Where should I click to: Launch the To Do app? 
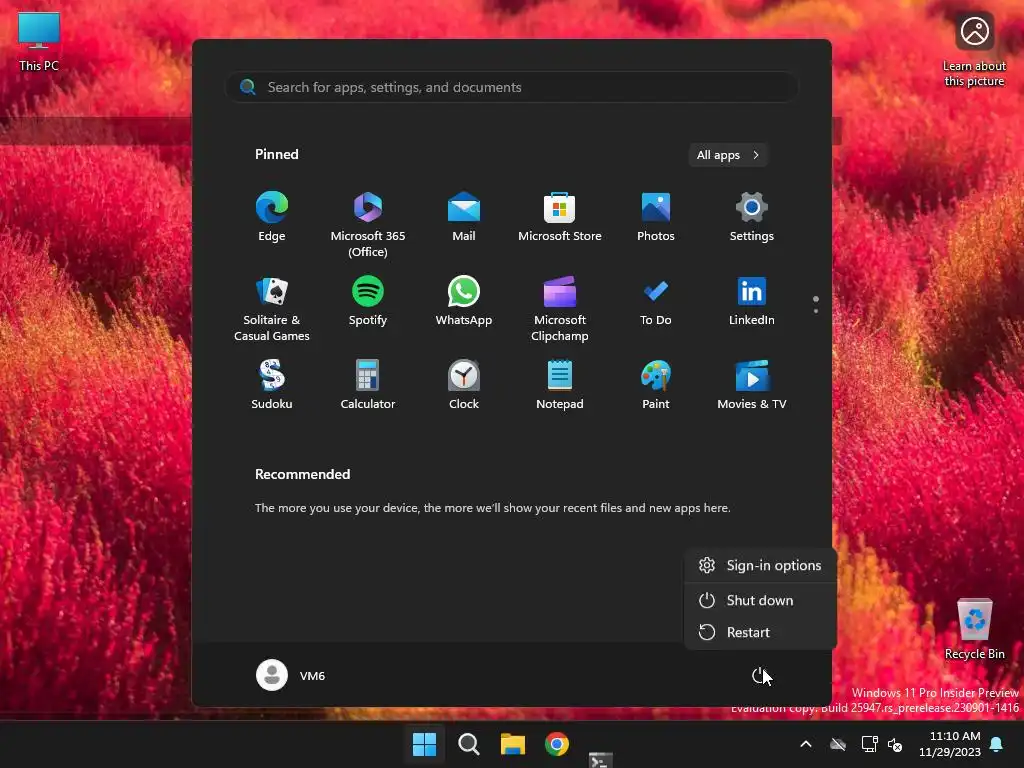(656, 300)
